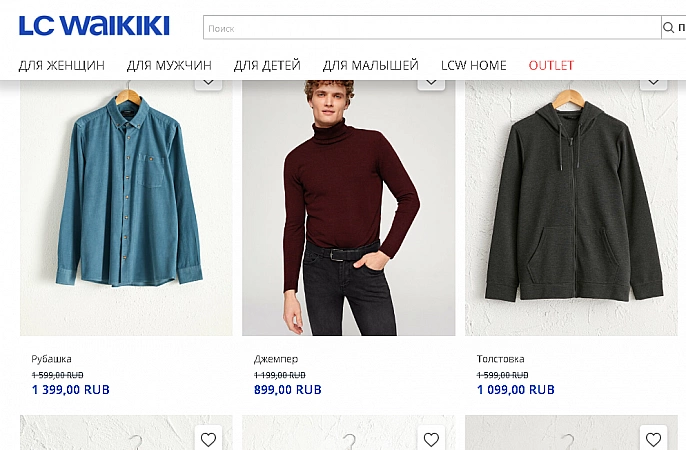
Task: Open the Для мужчин menu
Action: click(169, 66)
